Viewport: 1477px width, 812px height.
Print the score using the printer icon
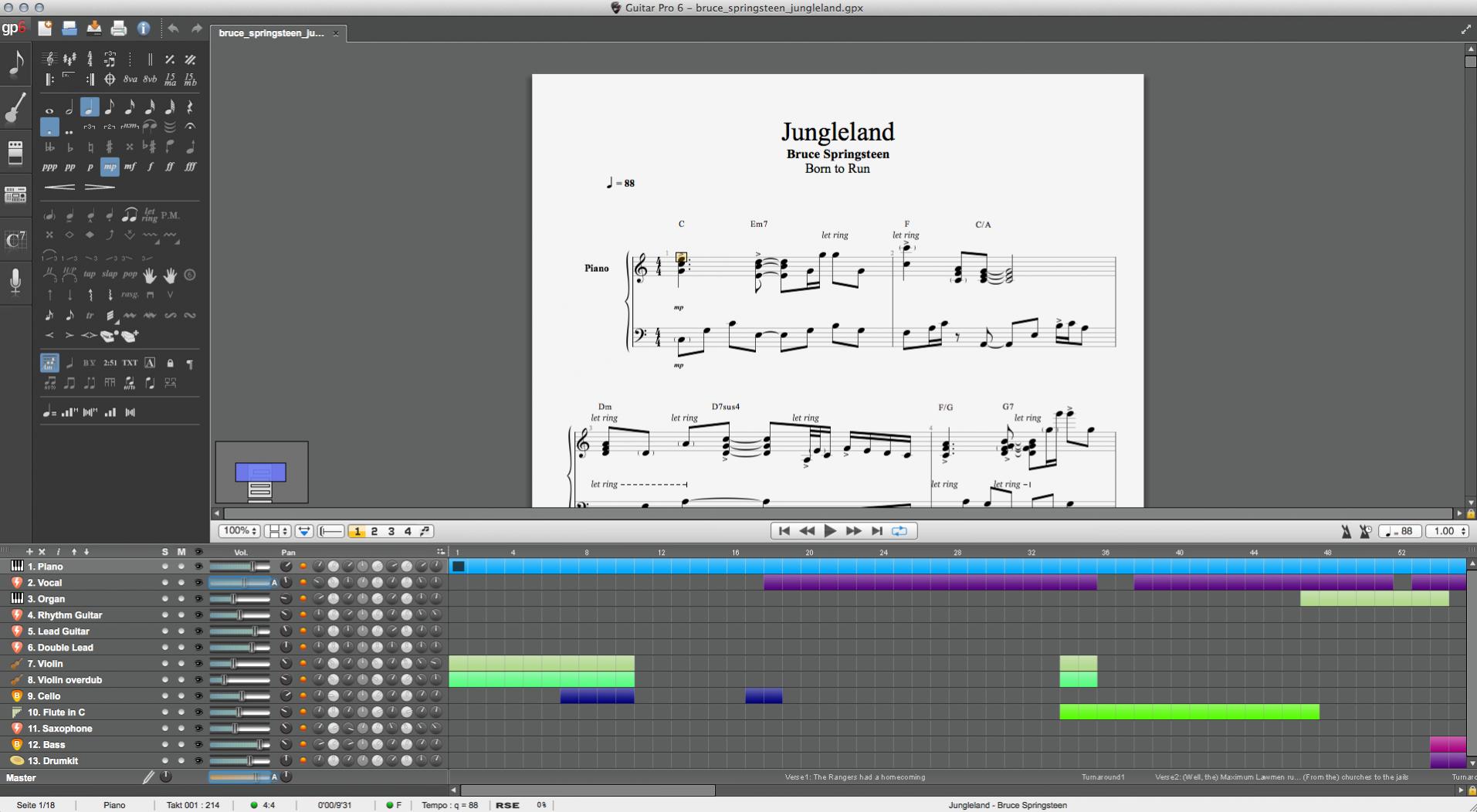tap(119, 29)
